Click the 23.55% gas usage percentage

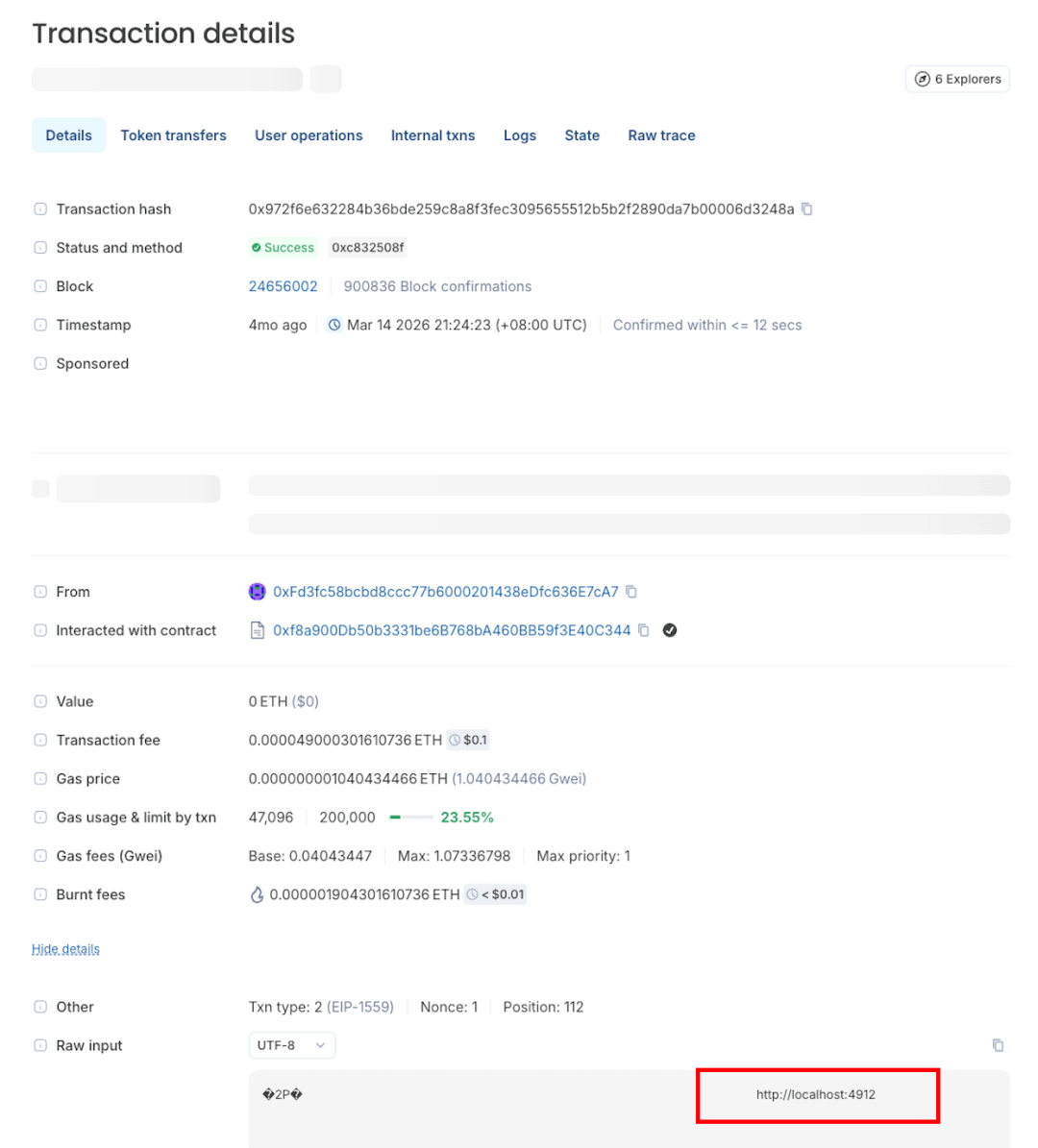[x=467, y=818]
